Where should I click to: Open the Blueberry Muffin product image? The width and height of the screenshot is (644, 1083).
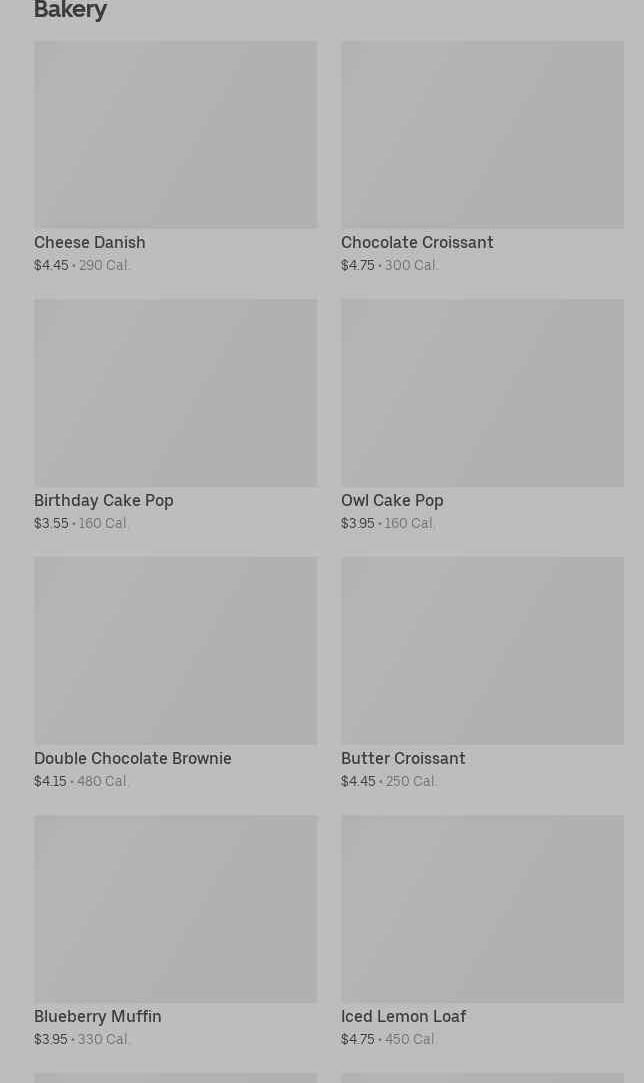[175, 908]
